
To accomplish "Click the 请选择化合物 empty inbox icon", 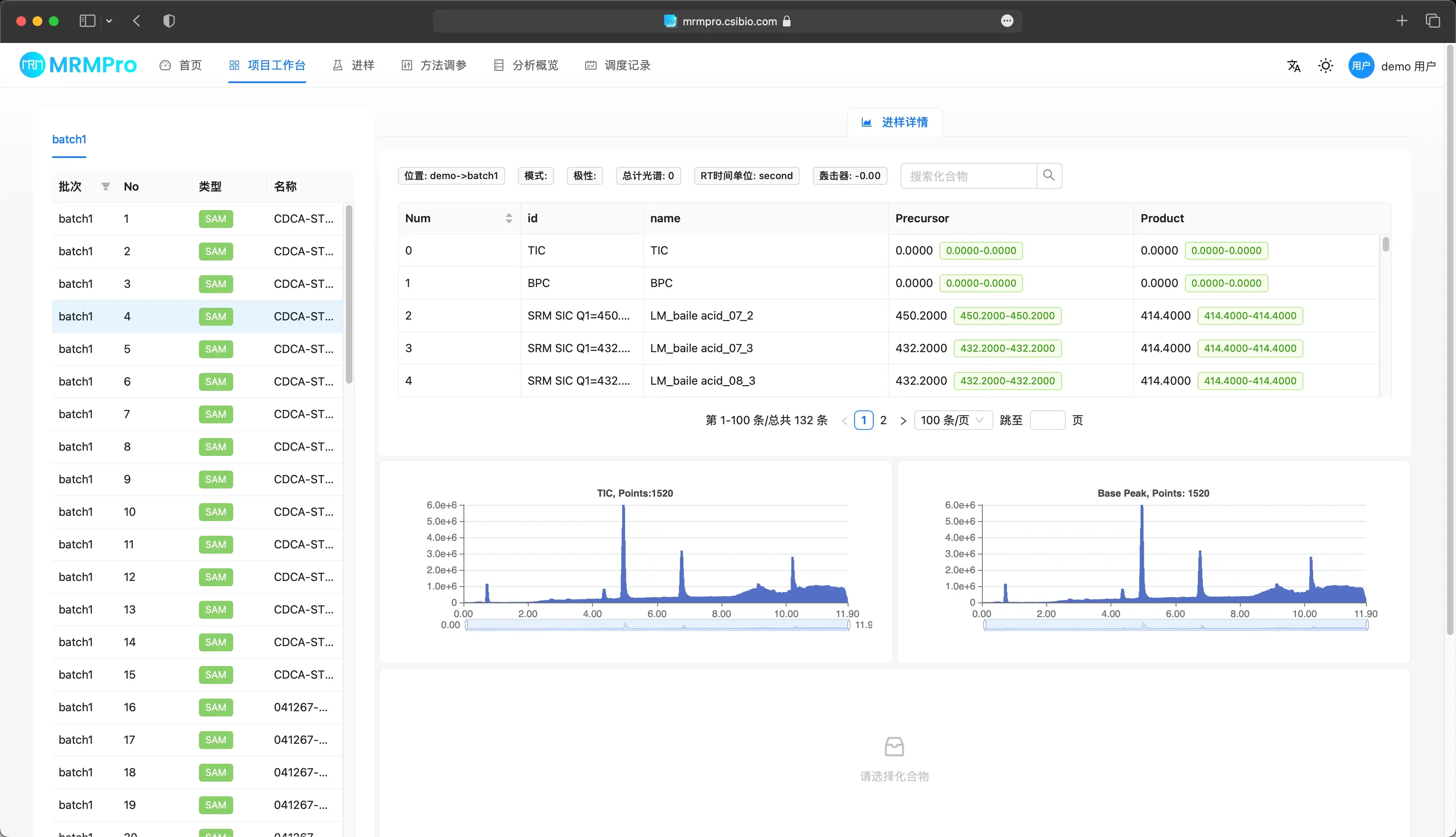I will [x=894, y=747].
